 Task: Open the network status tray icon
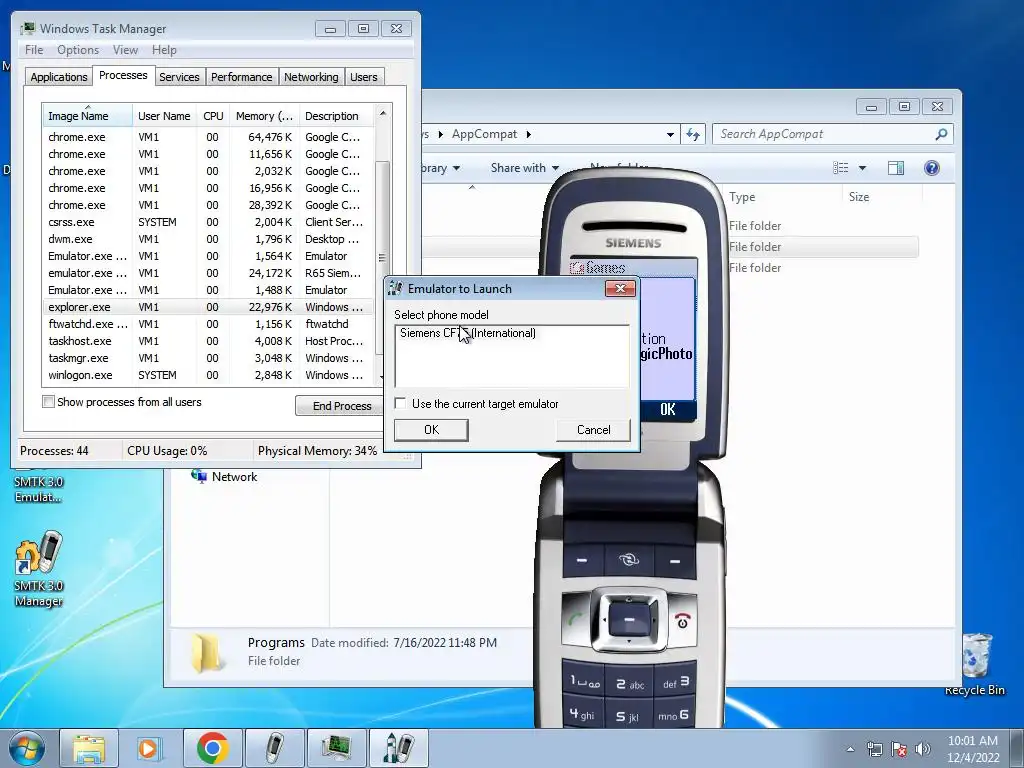pyautogui.click(x=874, y=749)
